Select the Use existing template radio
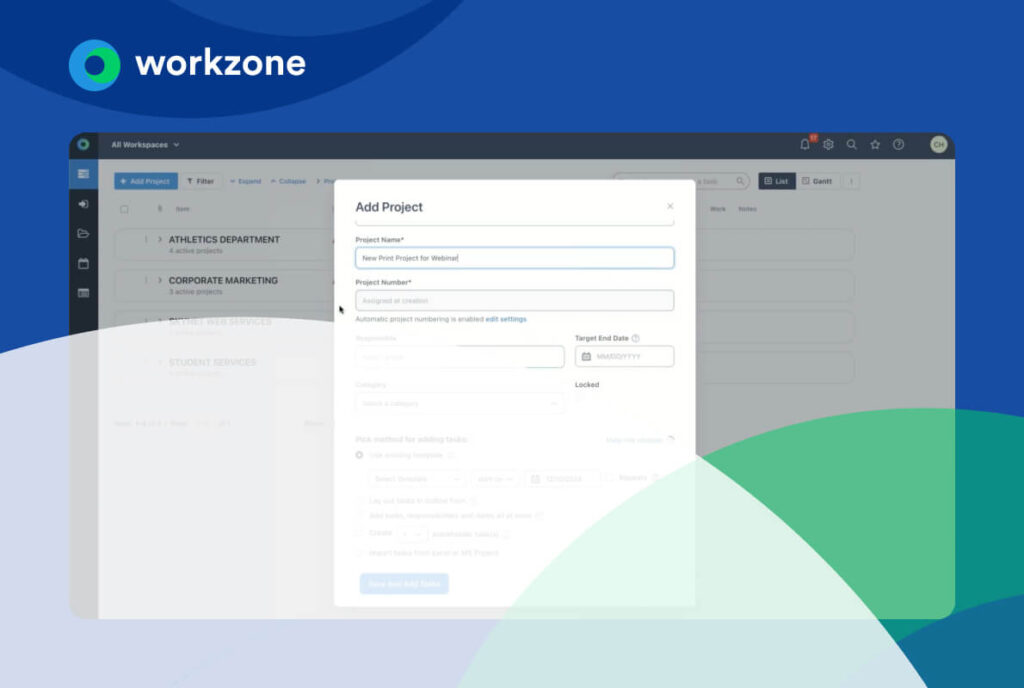Viewport: 1024px width, 688px height. click(x=359, y=455)
